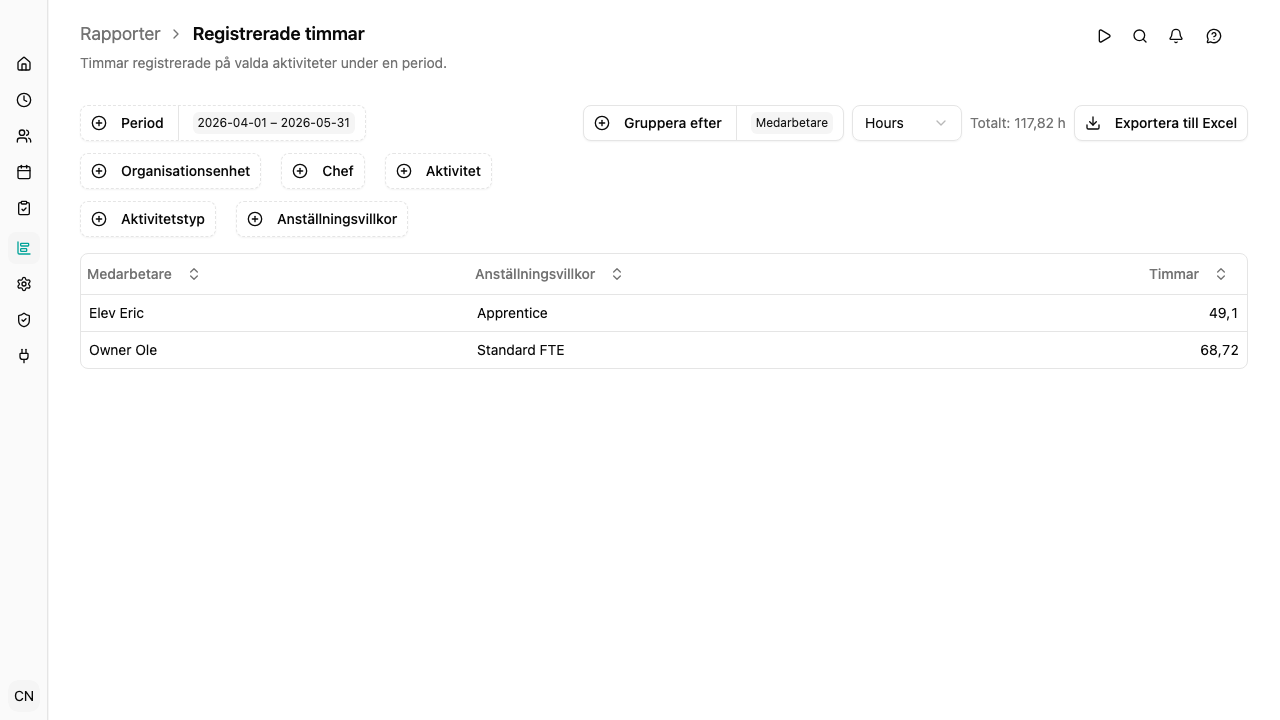Open the CN user avatar
This screenshot has width=1280, height=720.
(24, 696)
